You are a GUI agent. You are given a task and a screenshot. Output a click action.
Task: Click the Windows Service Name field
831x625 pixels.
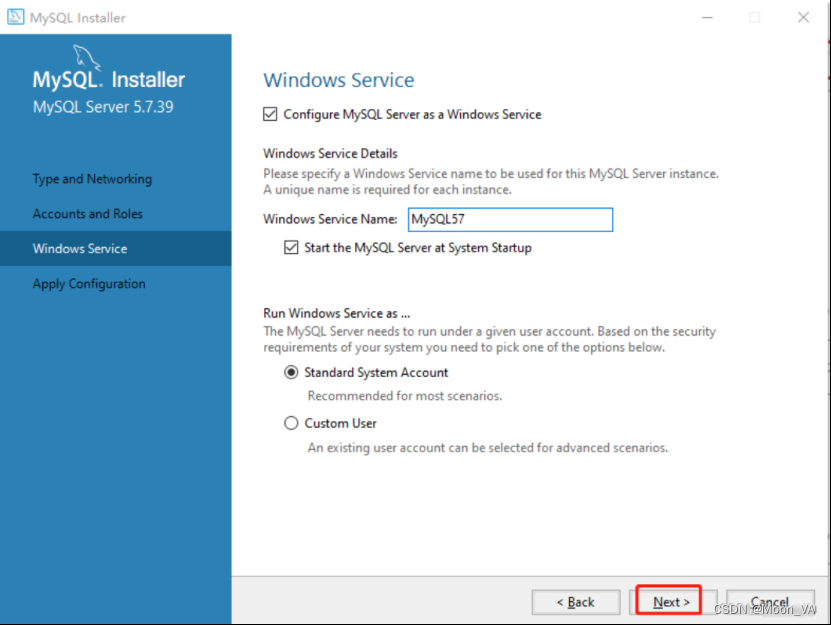point(510,219)
